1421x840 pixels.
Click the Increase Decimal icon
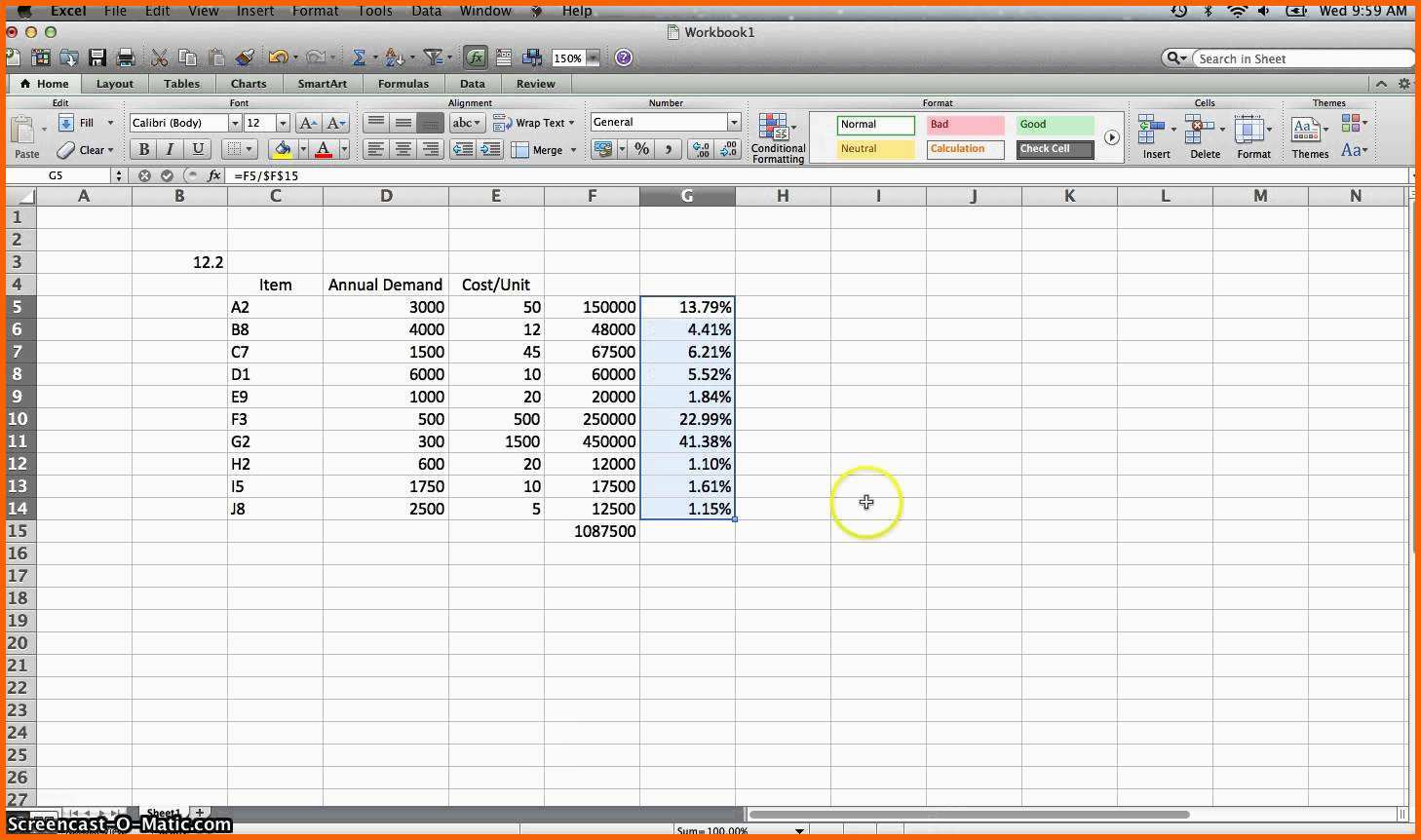coord(700,149)
